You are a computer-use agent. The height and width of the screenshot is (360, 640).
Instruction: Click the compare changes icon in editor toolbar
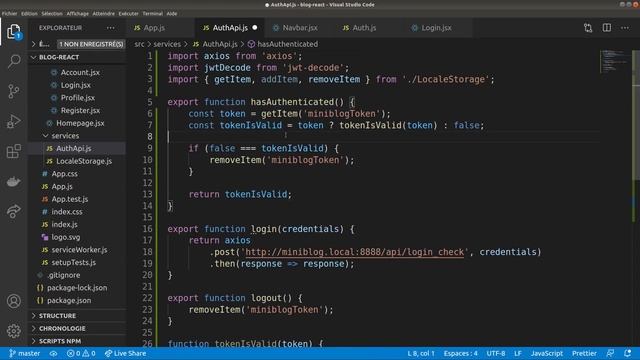[x=588, y=28]
